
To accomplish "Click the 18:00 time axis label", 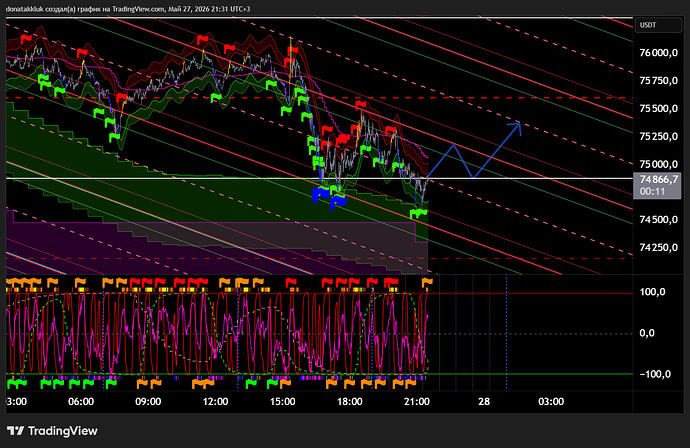I will 349,402.
